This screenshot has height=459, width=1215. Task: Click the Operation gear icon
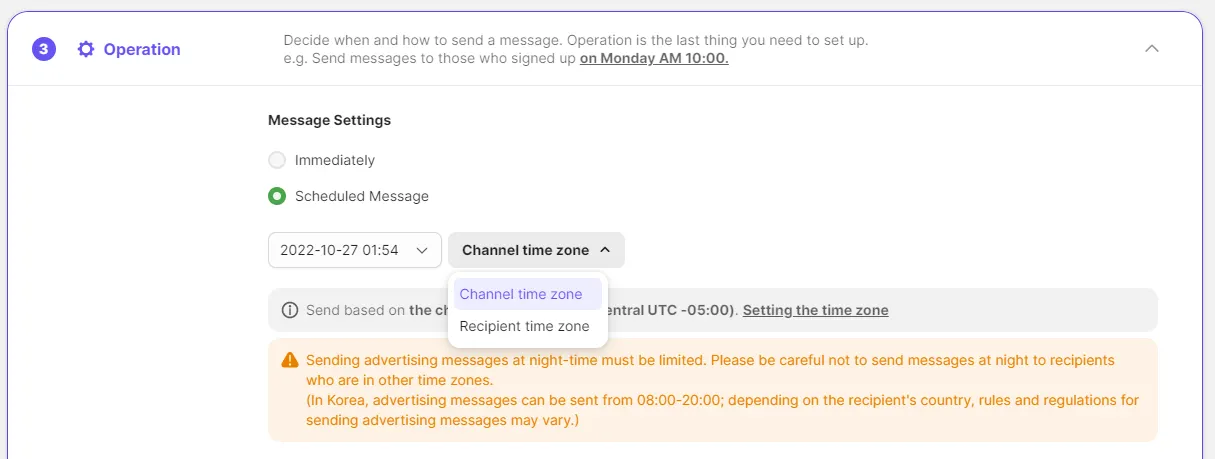86,49
